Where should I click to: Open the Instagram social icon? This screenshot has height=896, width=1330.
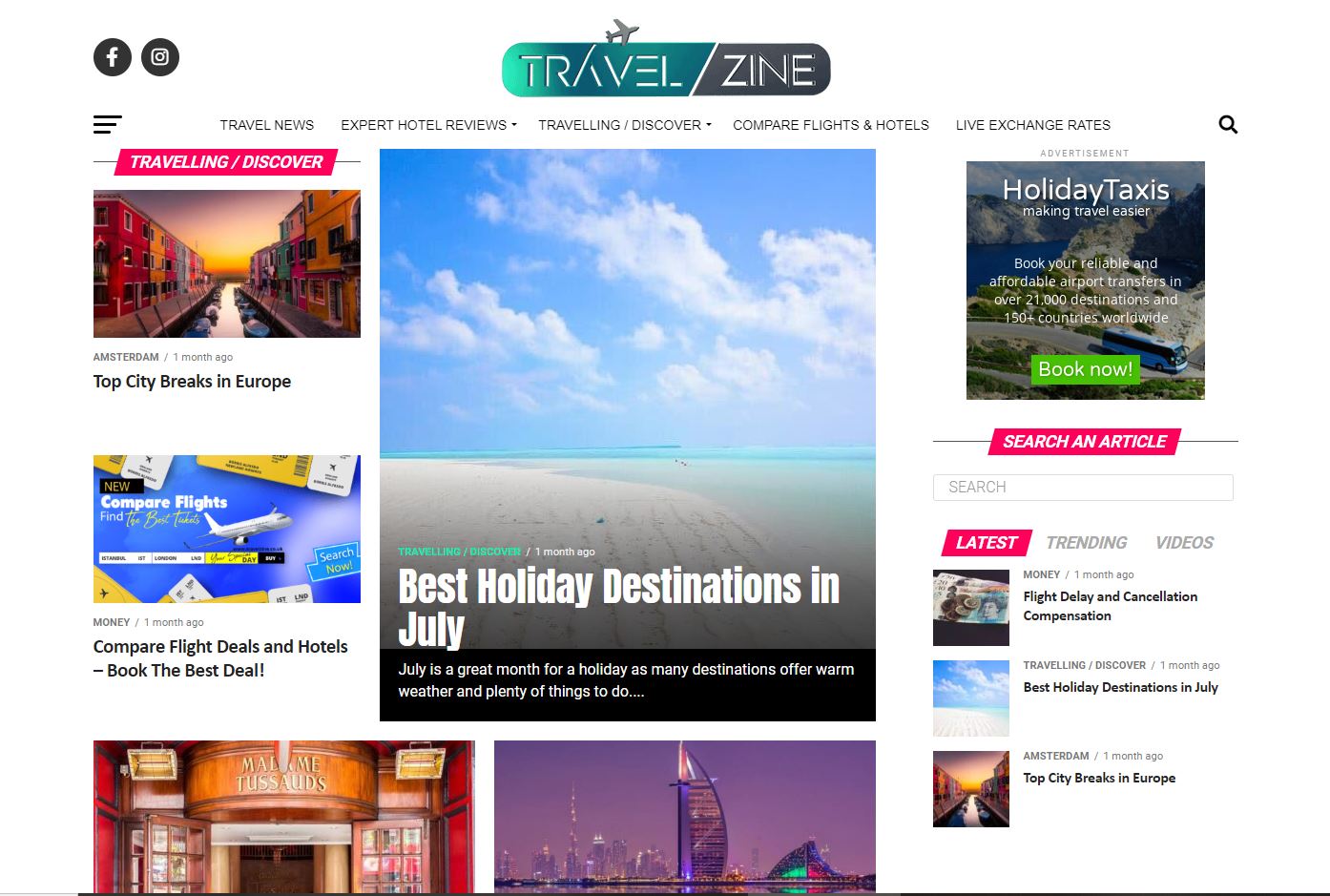click(x=160, y=57)
